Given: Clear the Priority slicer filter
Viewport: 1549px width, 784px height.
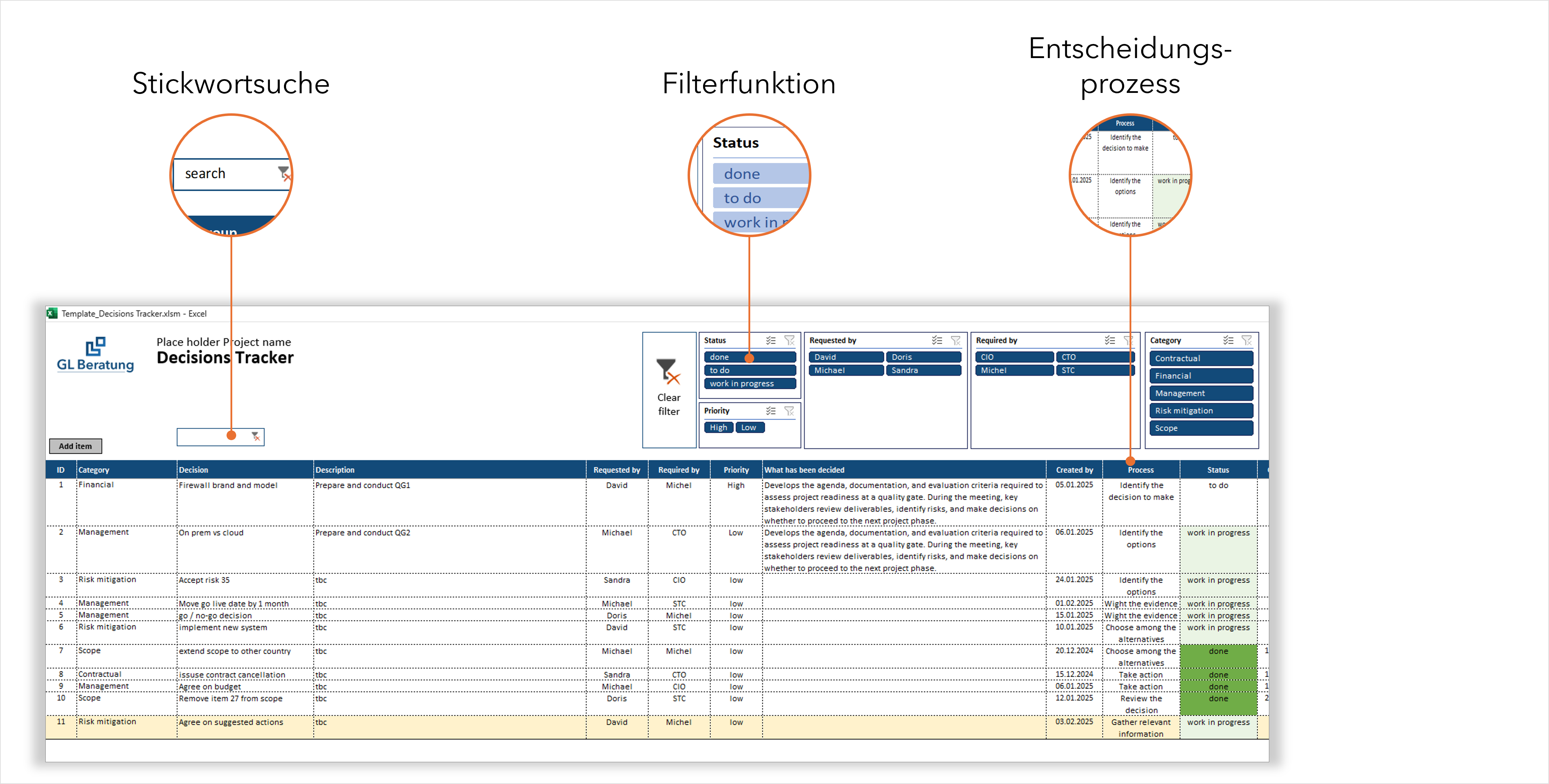Looking at the screenshot, I should point(790,411).
